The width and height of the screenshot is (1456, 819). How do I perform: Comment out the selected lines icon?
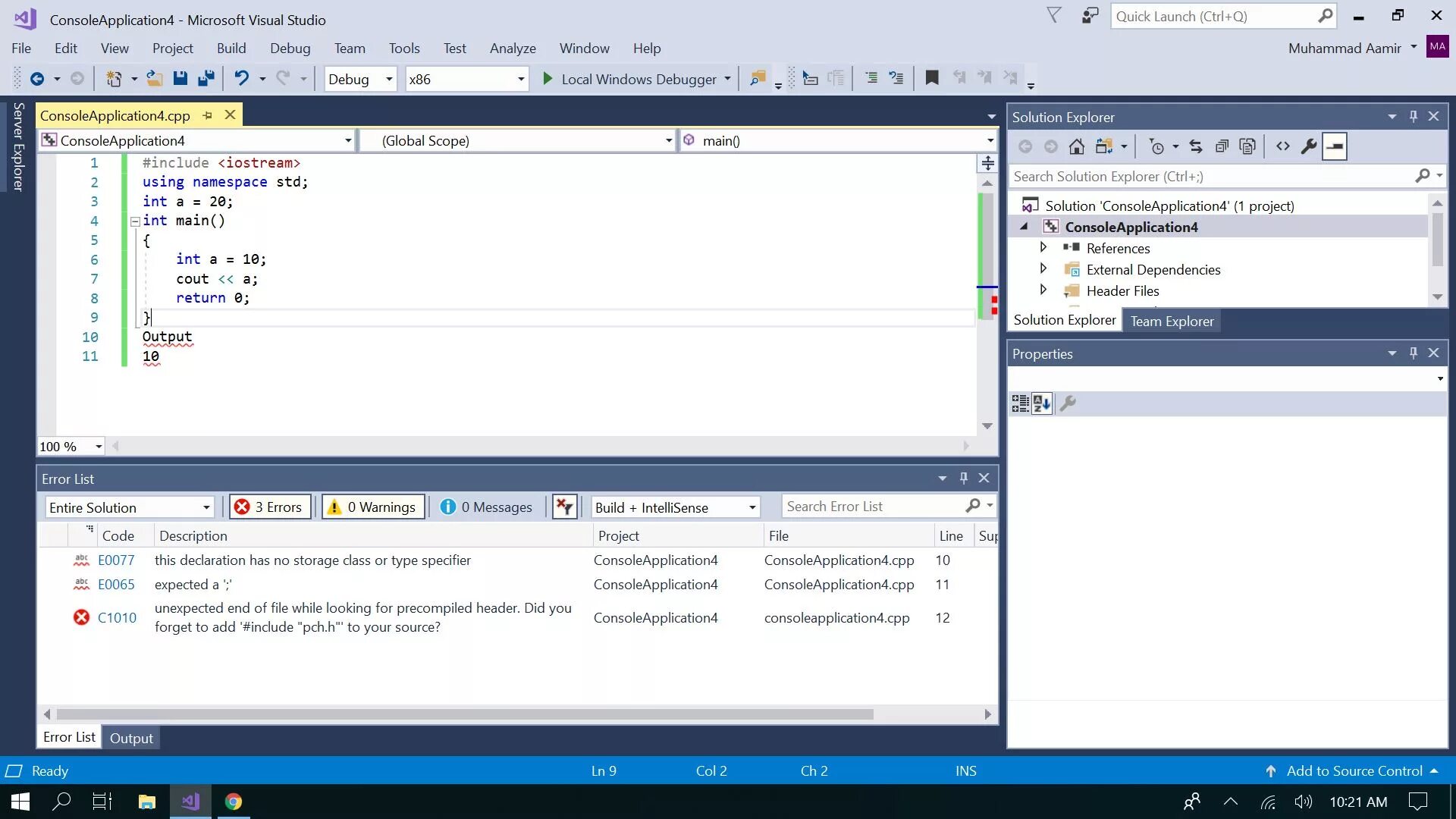(871, 78)
